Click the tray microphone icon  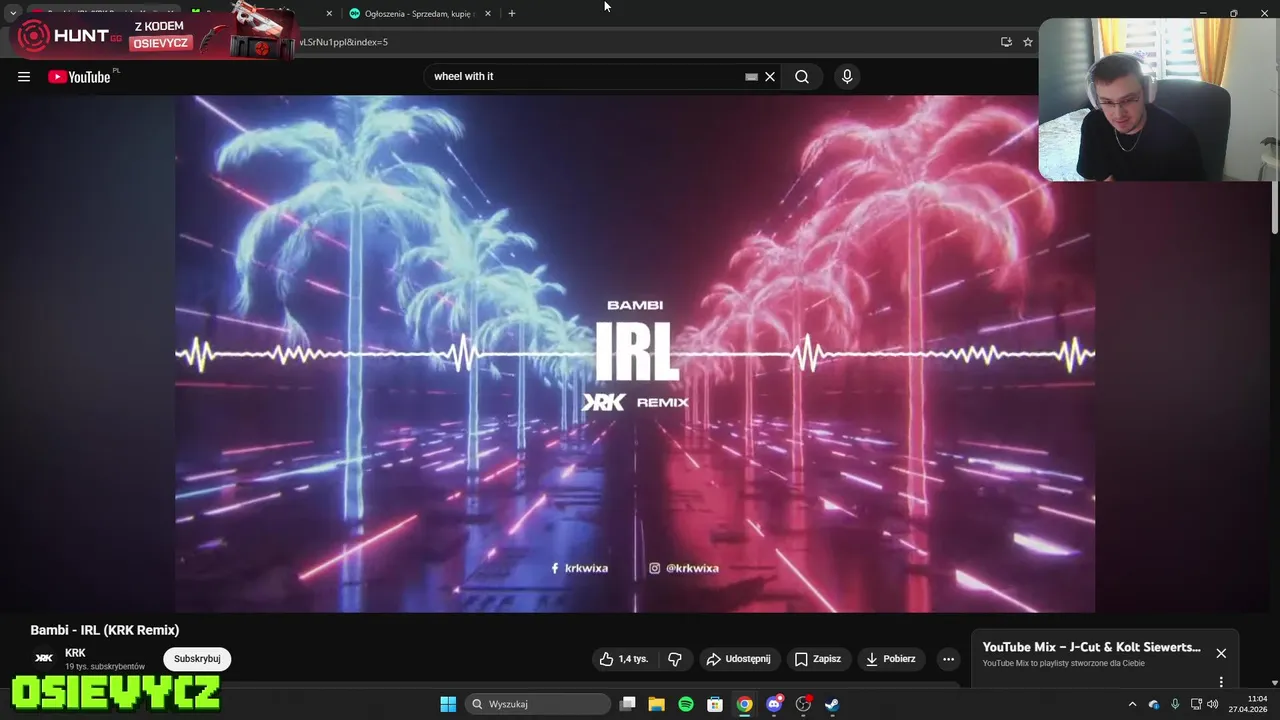1175,704
